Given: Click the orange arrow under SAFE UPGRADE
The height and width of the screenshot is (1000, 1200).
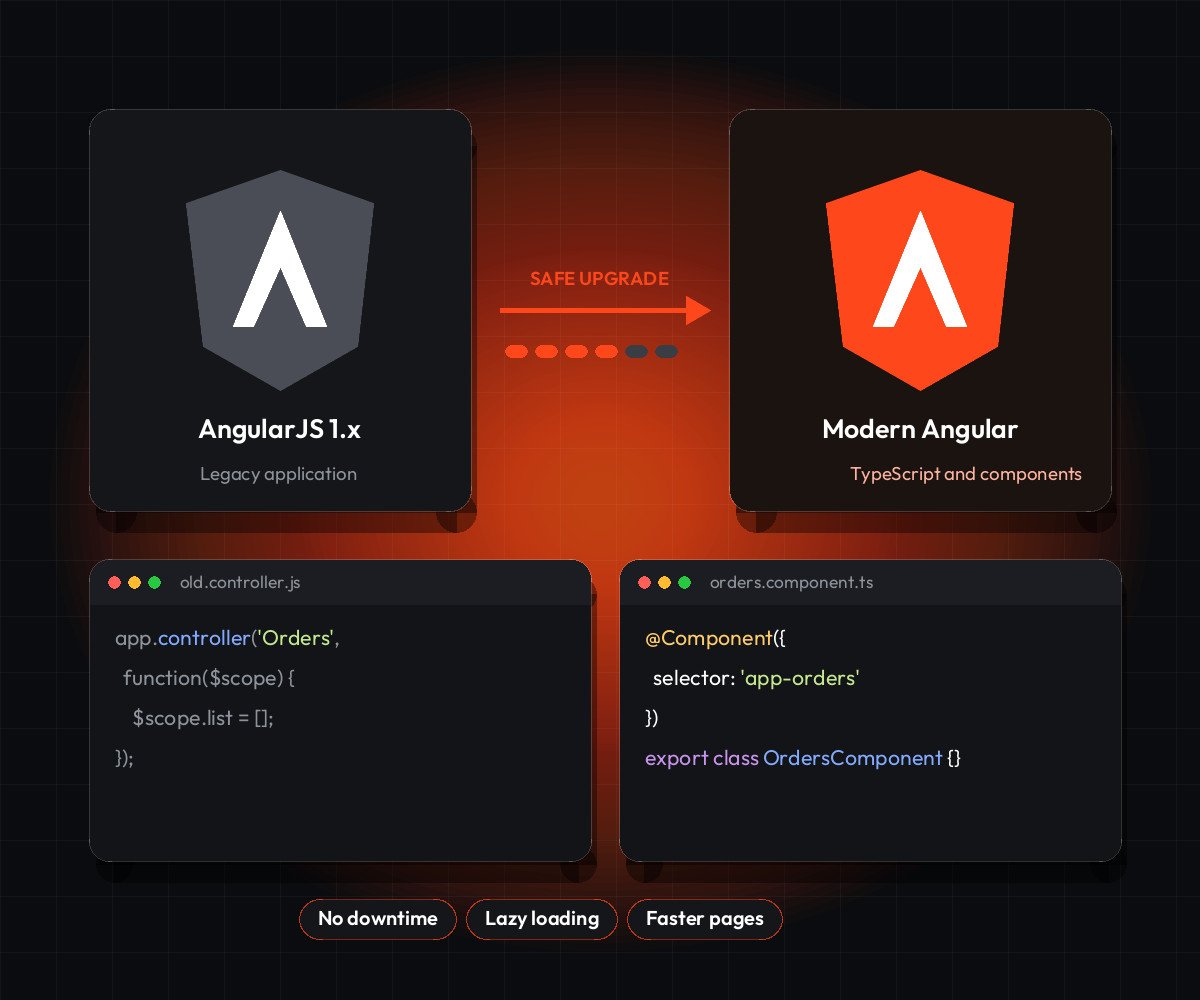Looking at the screenshot, I should pos(605,311).
